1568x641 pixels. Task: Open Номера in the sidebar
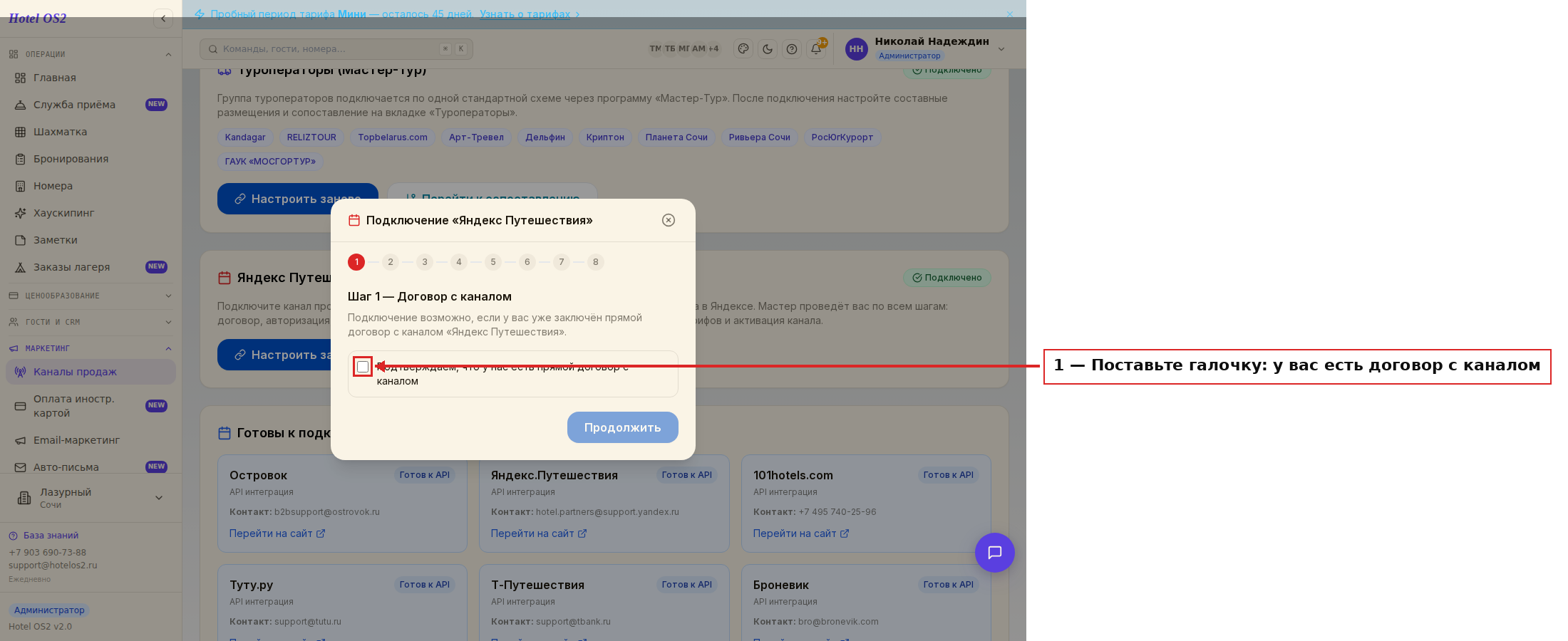(91, 186)
